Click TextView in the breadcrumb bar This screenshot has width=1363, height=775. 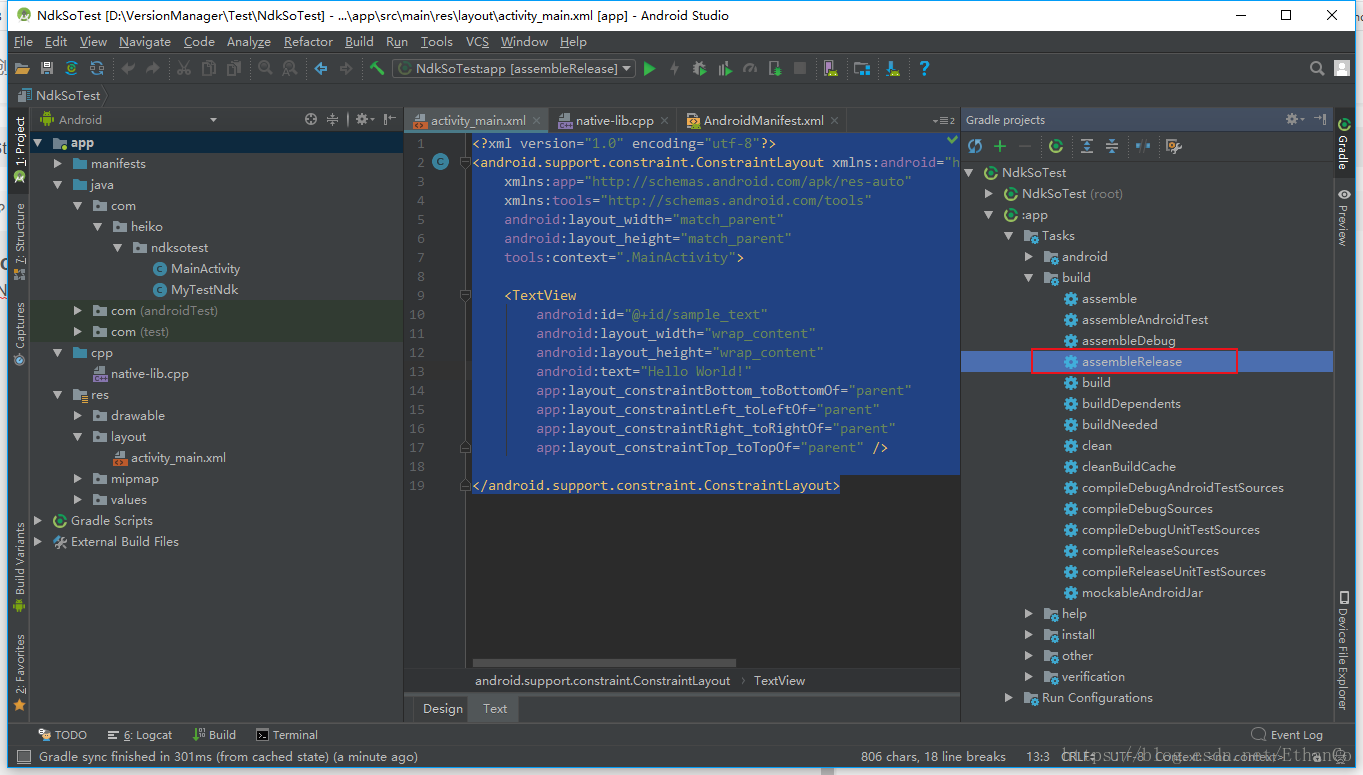point(779,681)
